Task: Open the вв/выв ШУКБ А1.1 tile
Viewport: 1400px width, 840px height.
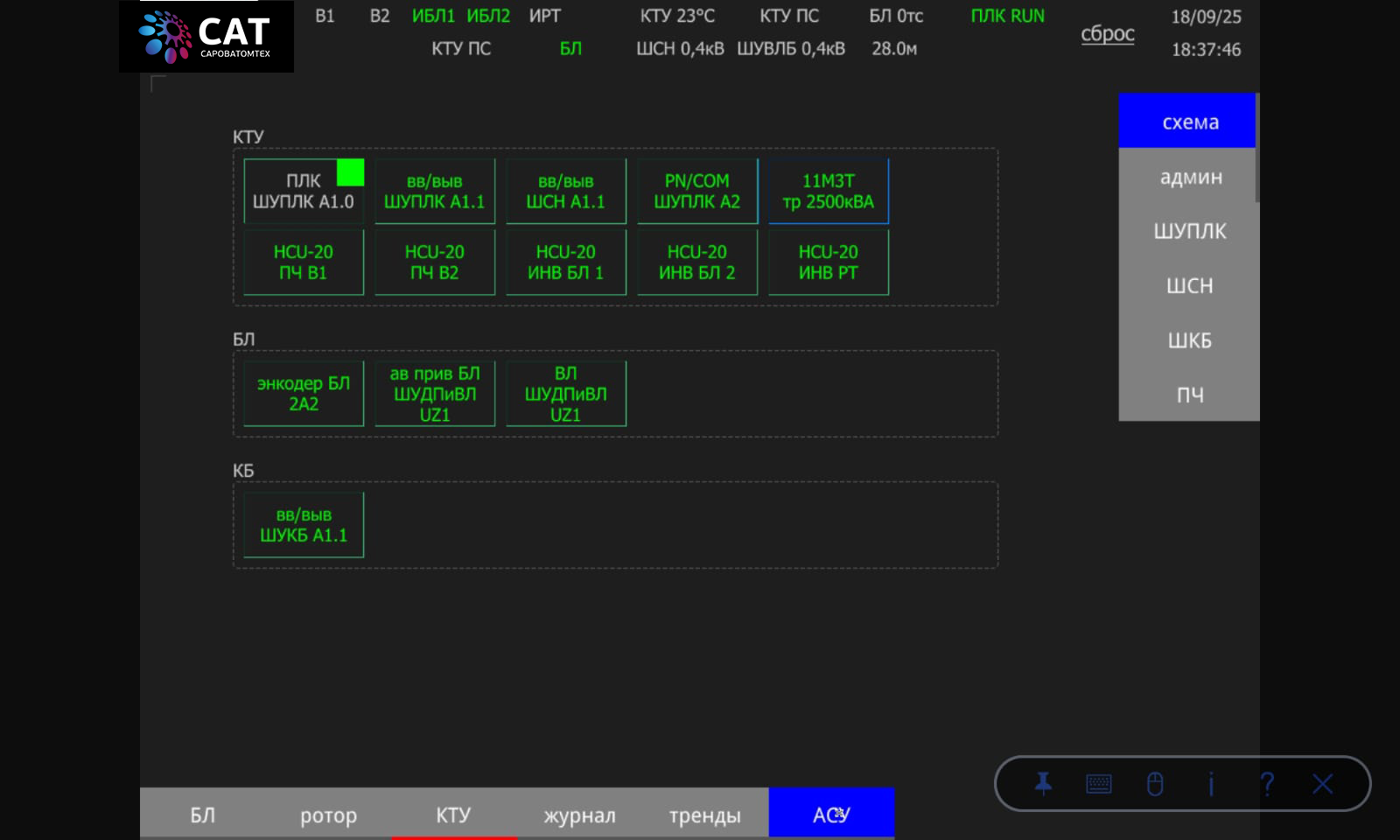Action: [304, 525]
